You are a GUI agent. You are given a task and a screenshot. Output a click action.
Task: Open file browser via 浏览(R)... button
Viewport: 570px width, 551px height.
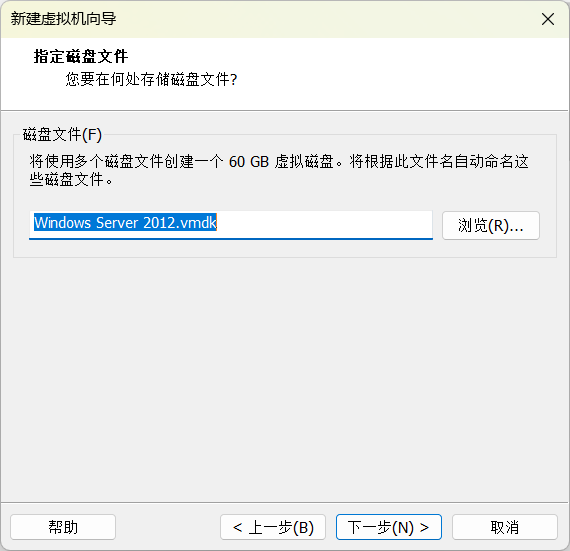[x=491, y=225]
